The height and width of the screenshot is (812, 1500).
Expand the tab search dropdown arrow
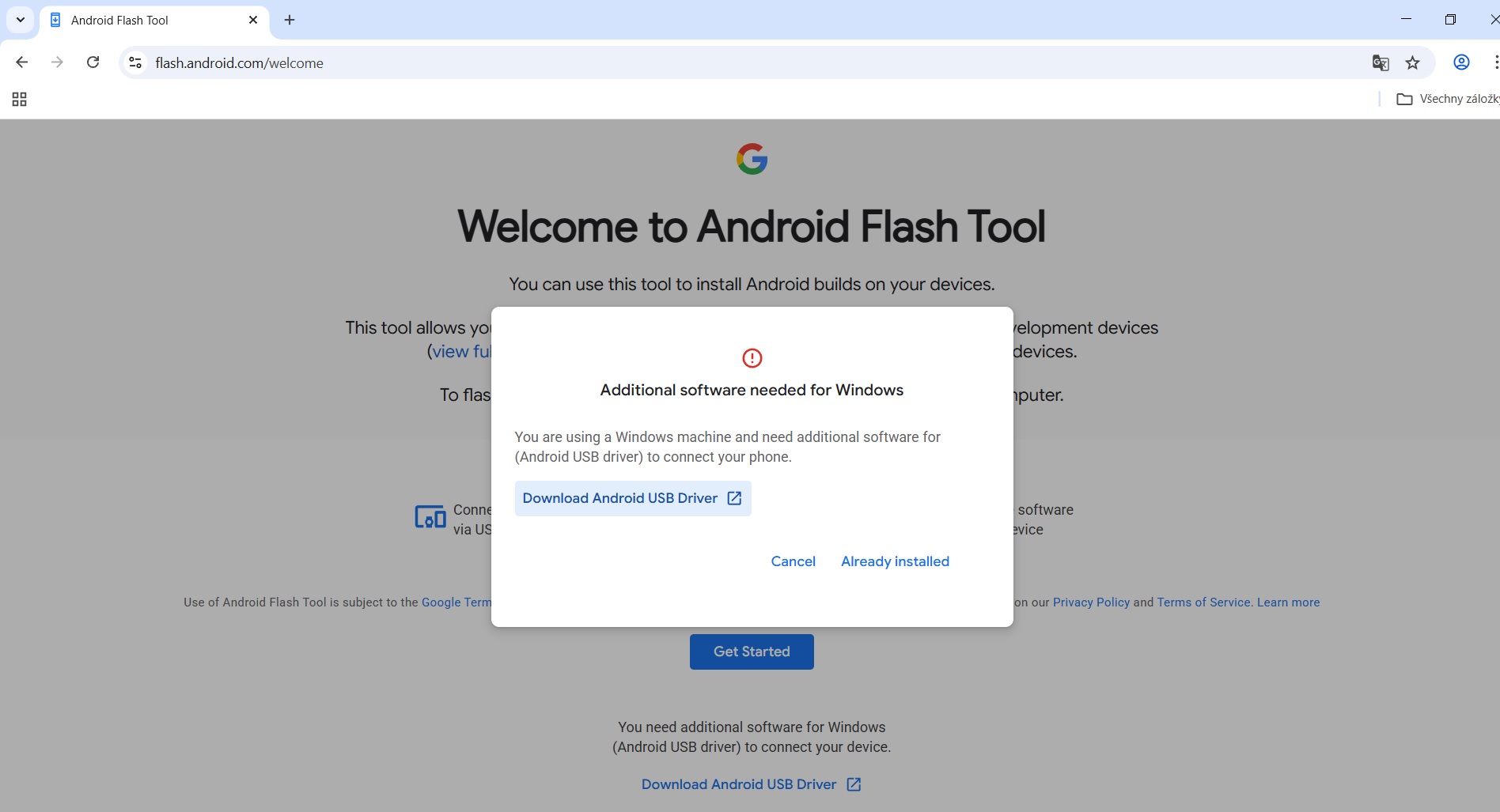pyautogui.click(x=21, y=20)
